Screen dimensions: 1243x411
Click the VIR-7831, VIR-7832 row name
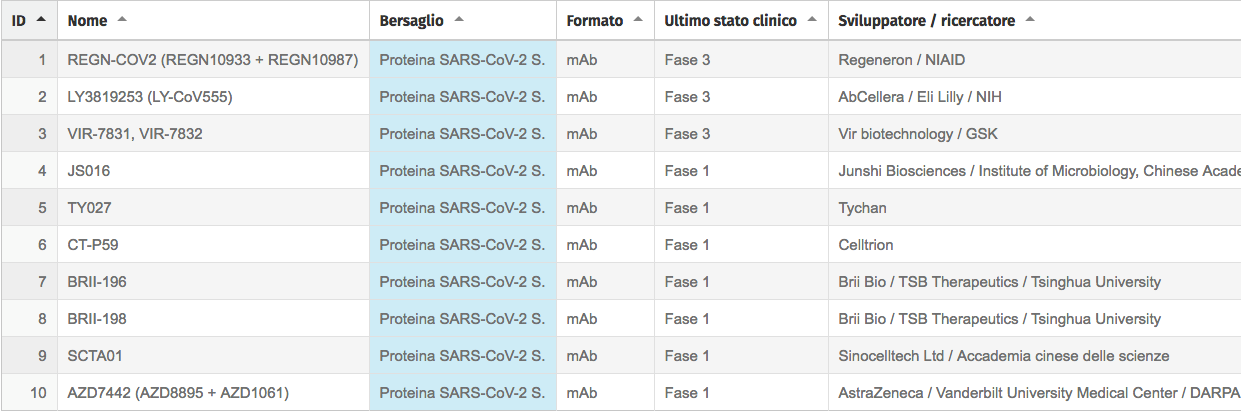(135, 134)
